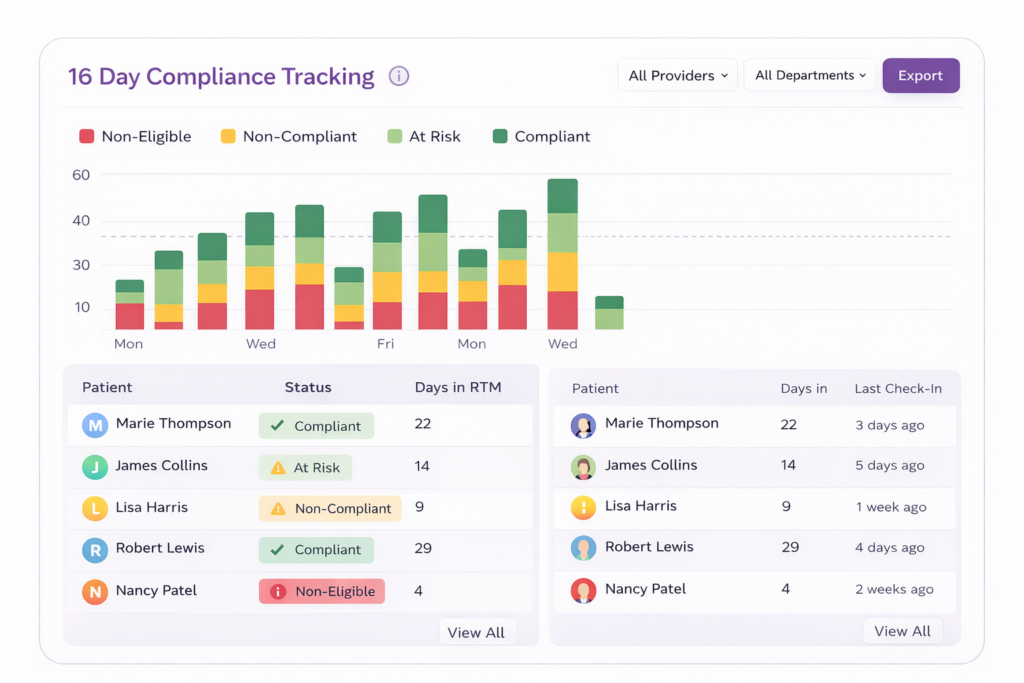Image resolution: width=1024 pixels, height=683 pixels.
Task: Click Lisa Harris' yellow 'L' avatar
Action: tap(95, 508)
